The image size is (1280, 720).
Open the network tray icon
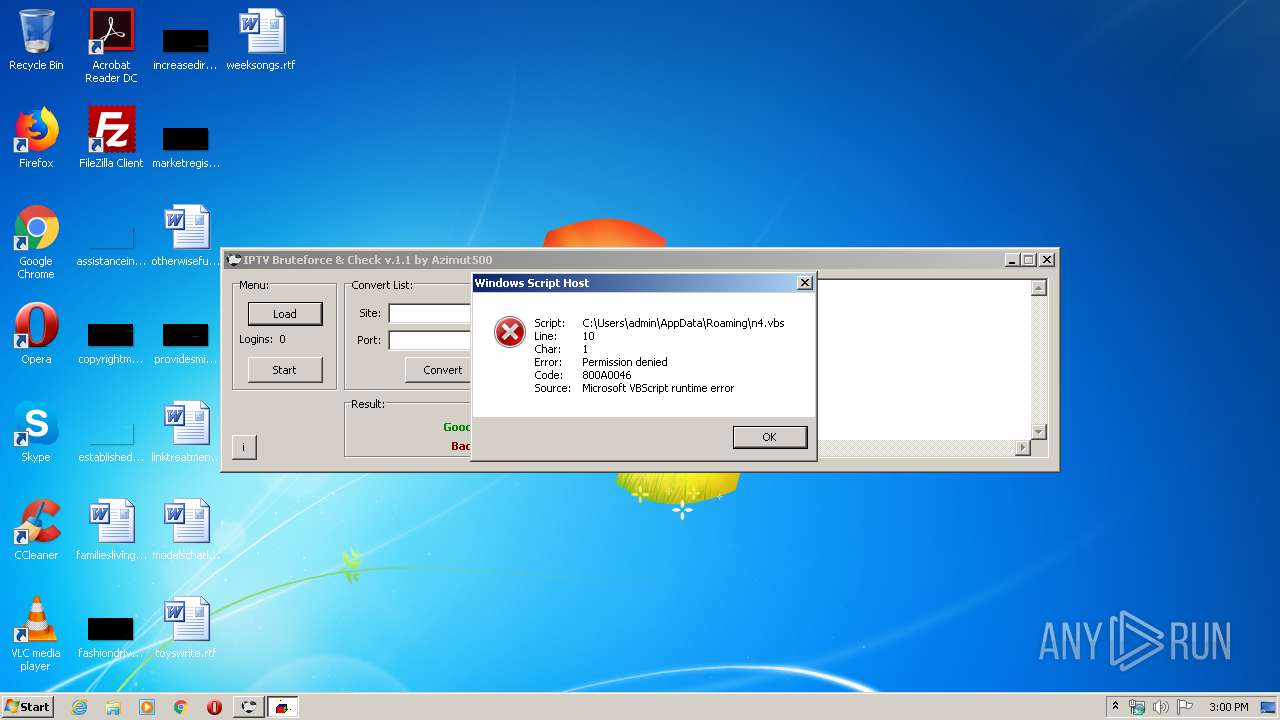tap(1137, 707)
